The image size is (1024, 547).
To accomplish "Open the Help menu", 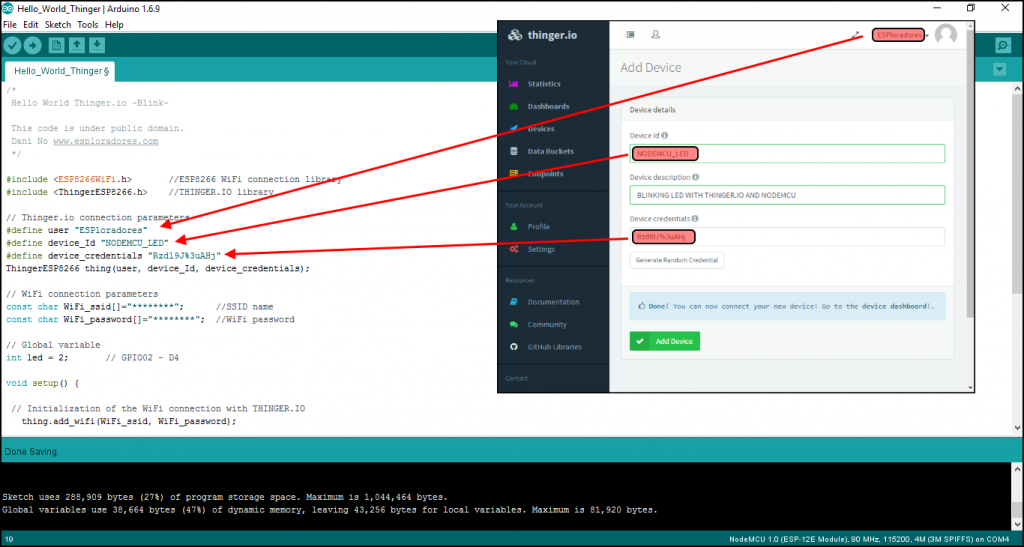I will point(114,25).
